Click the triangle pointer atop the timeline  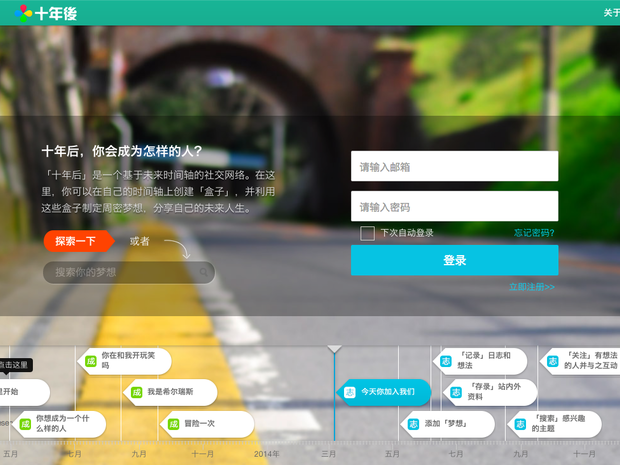334,349
